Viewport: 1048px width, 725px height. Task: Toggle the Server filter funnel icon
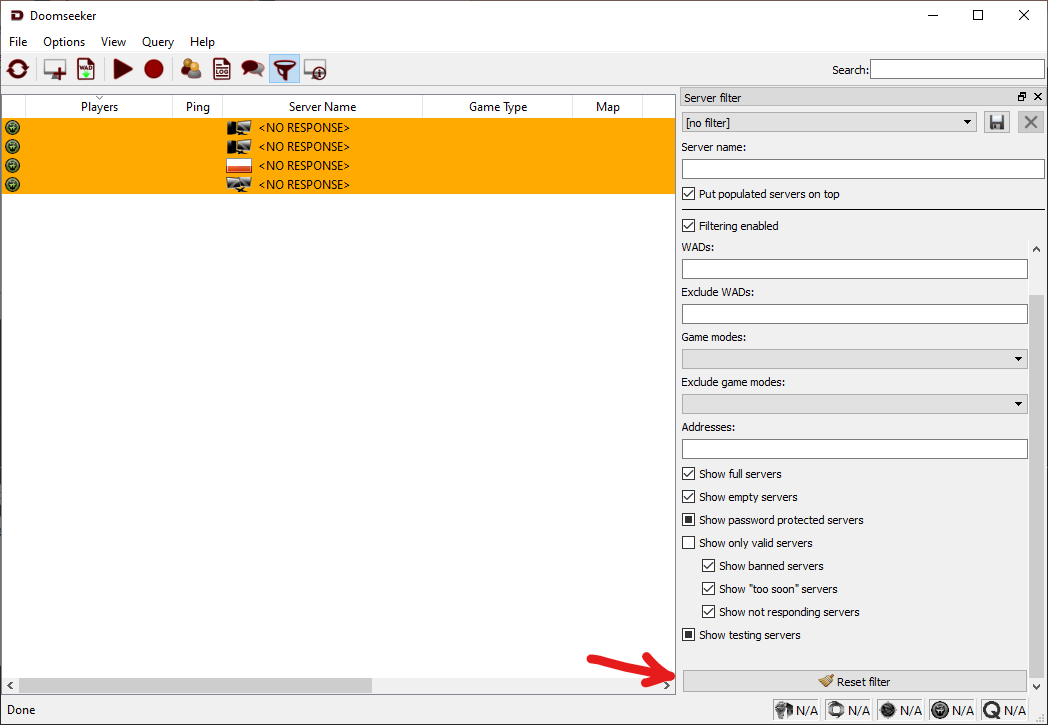[285, 69]
